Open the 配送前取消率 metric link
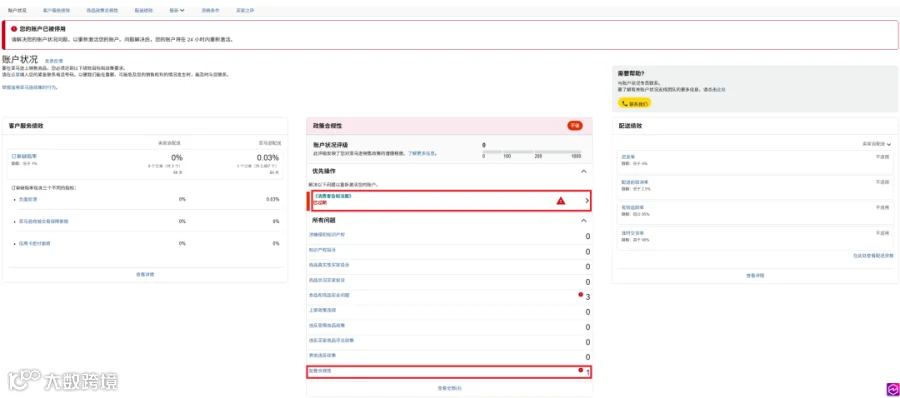 pos(634,182)
